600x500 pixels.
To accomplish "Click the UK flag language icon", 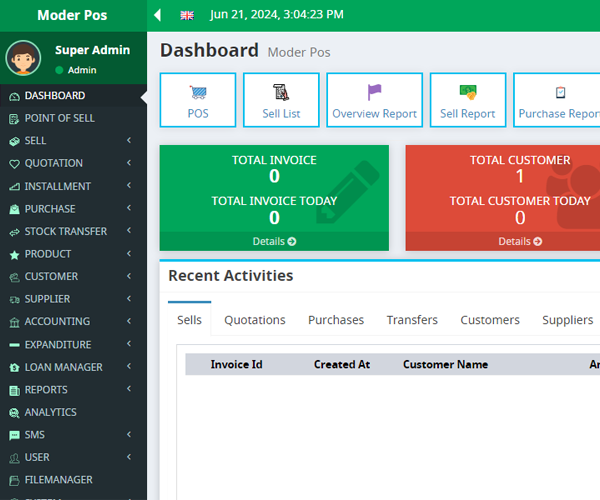I will click(x=187, y=15).
